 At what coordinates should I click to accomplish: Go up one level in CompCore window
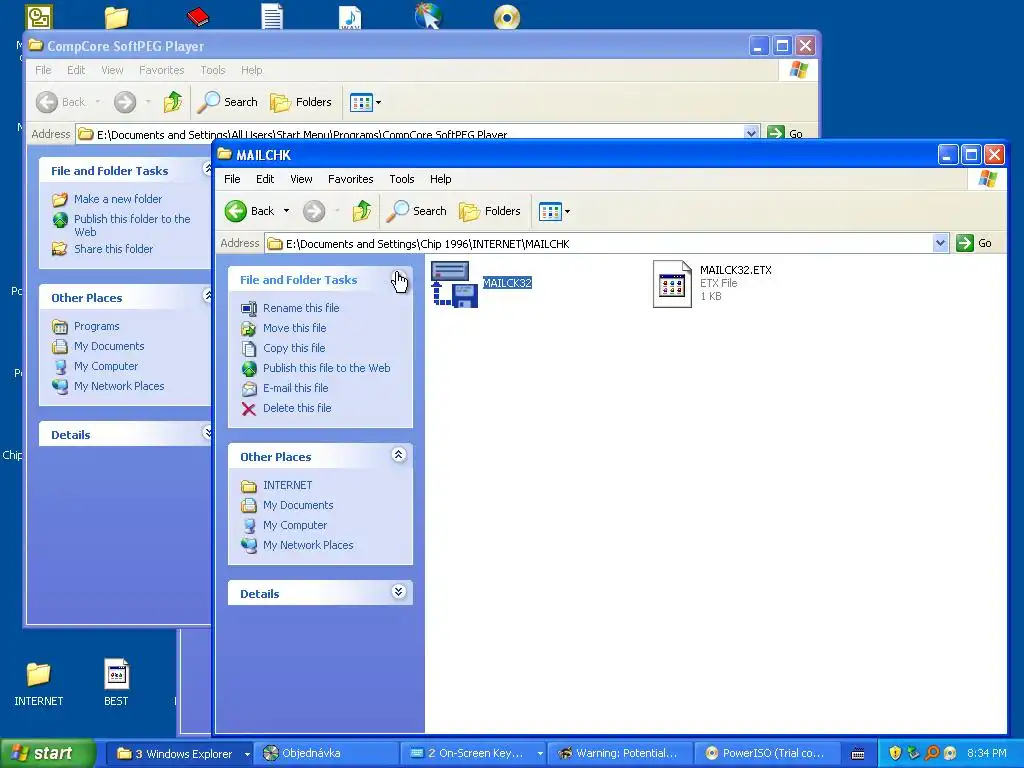[x=173, y=102]
